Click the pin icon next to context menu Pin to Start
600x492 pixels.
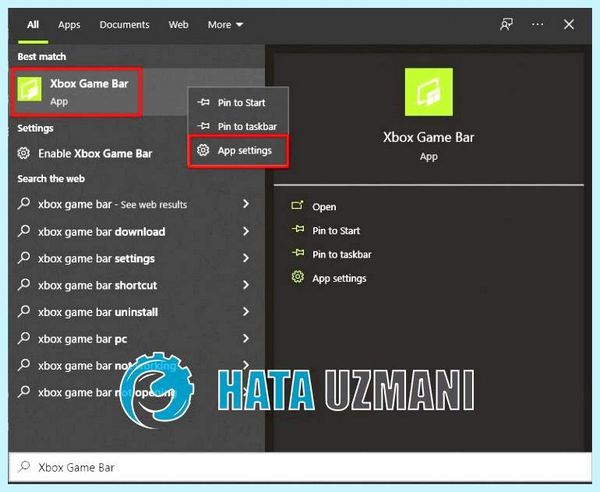coord(203,102)
